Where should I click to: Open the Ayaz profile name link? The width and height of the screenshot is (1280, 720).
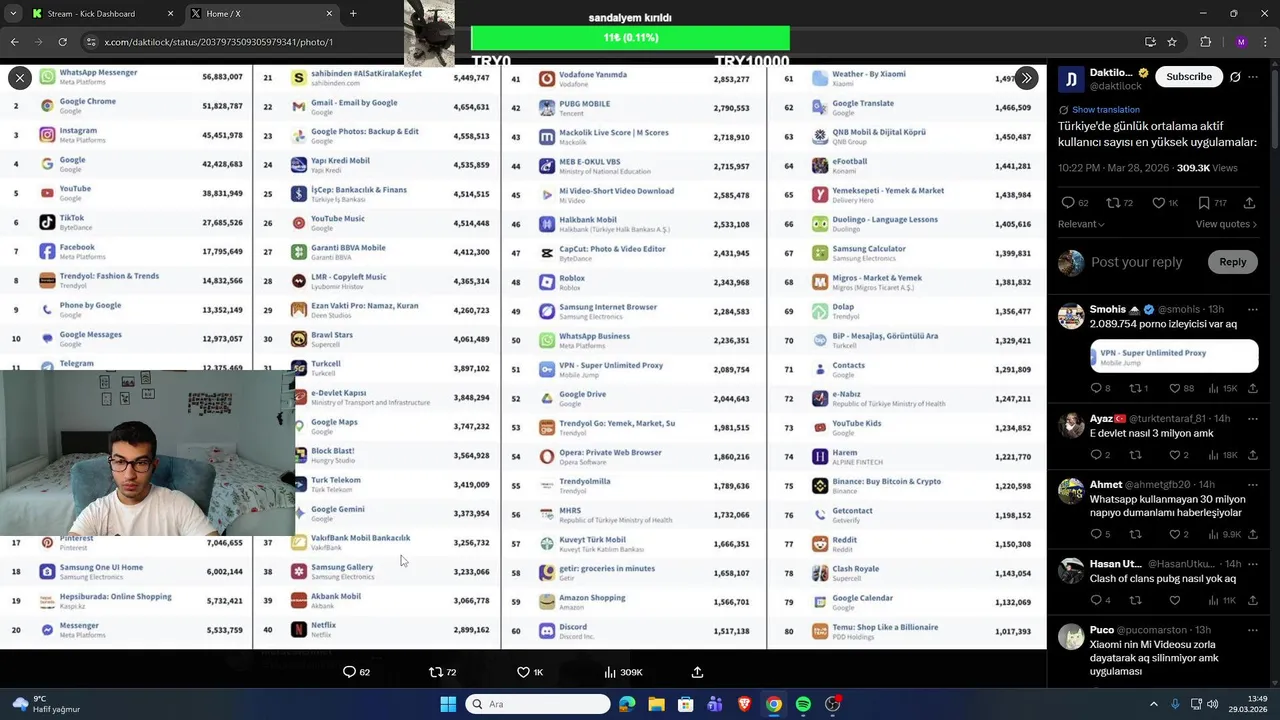(x=1107, y=418)
